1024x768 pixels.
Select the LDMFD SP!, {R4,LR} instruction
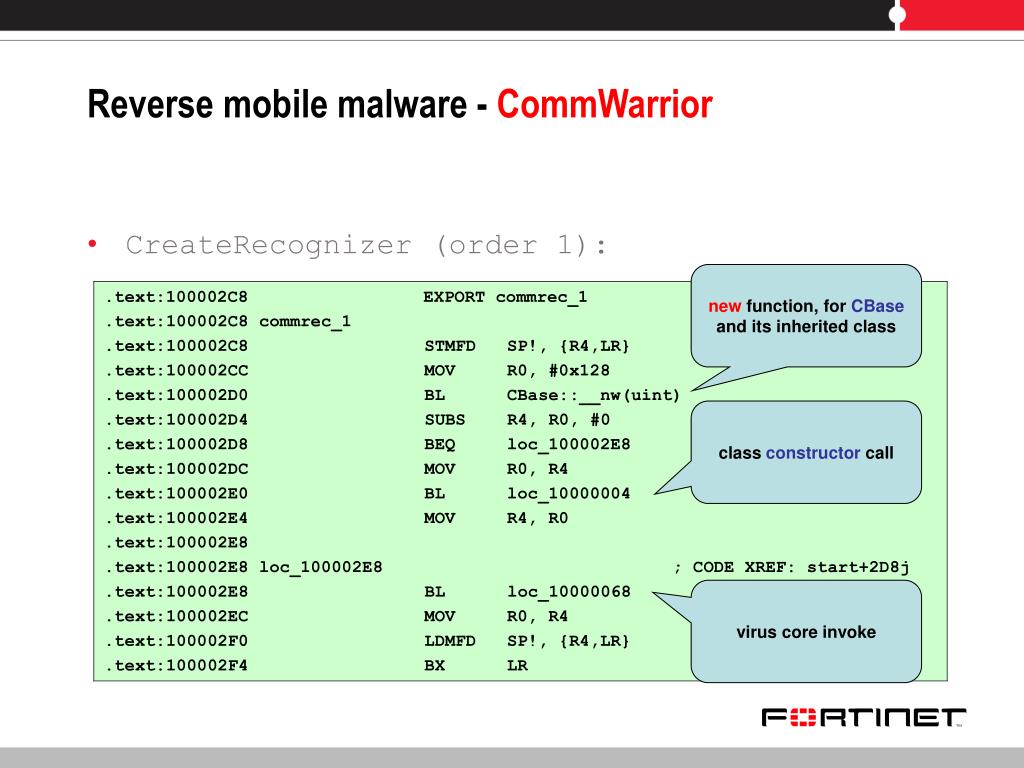(526, 641)
